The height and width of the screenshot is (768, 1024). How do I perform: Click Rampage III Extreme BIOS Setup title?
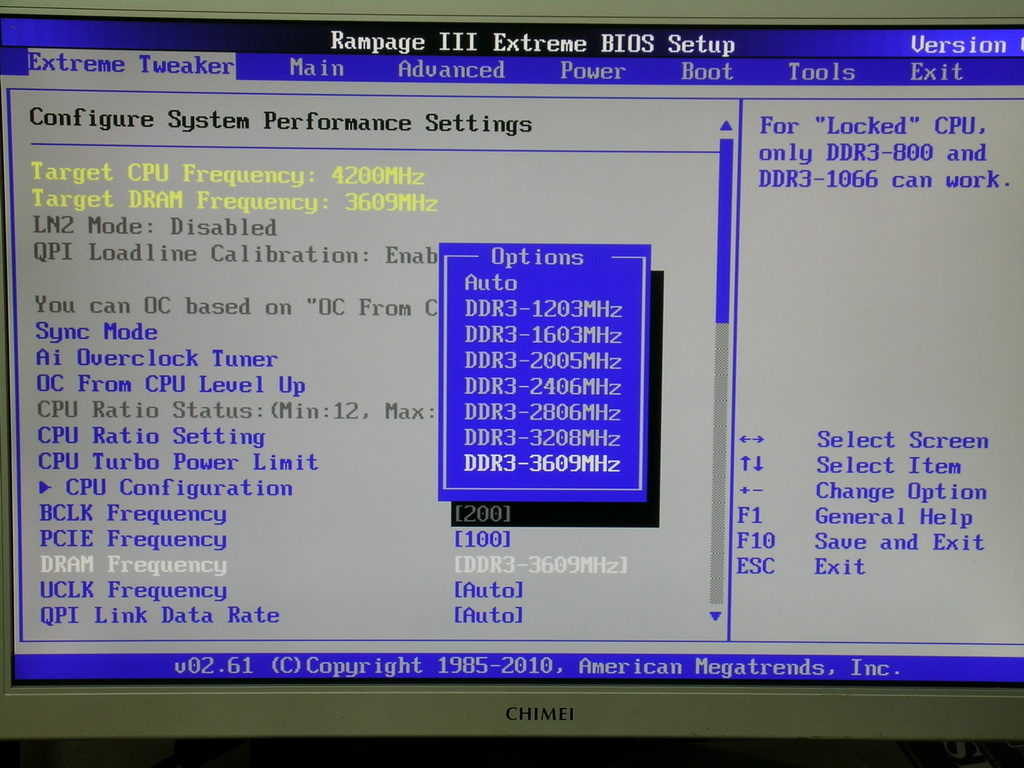point(533,42)
